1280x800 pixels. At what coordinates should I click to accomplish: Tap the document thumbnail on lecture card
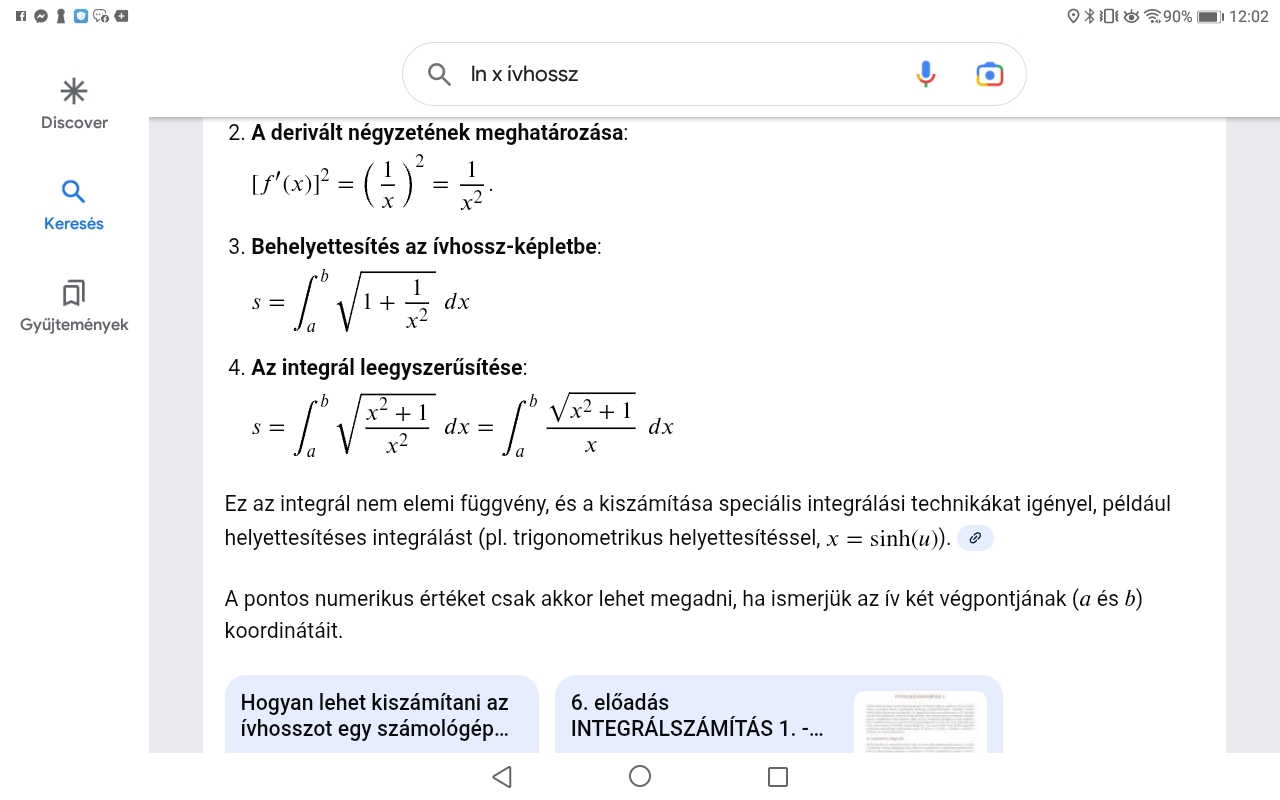(920, 720)
